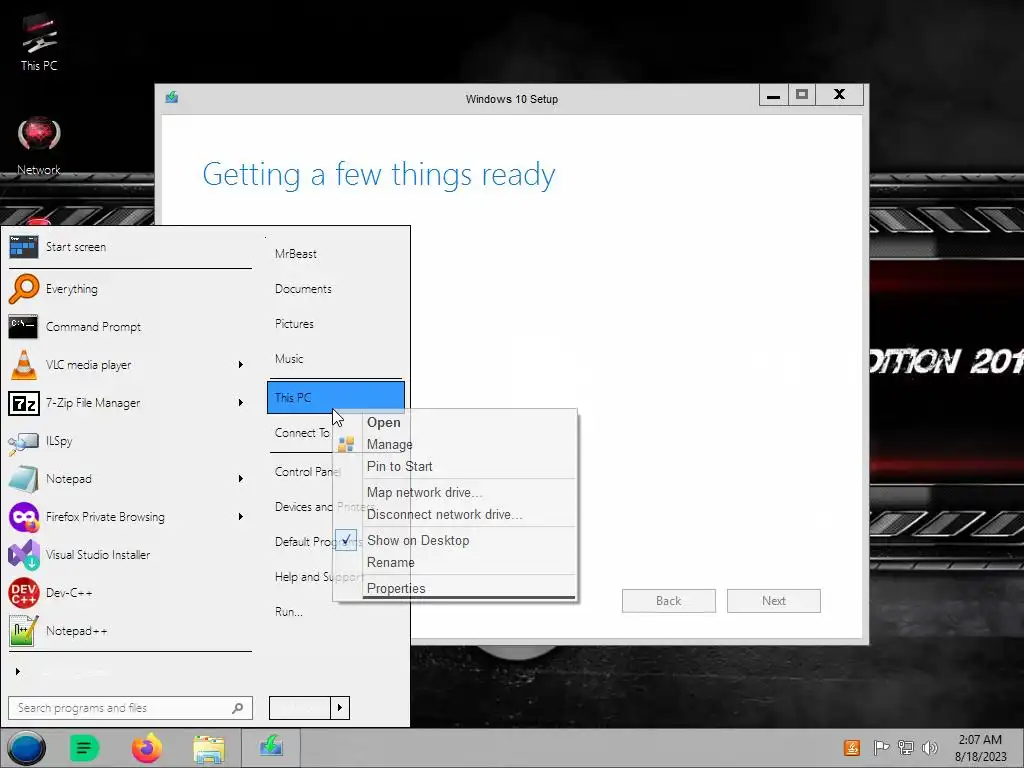Click the Start screen tile icon
Viewport: 1024px width, 768px height.
pyautogui.click(x=24, y=247)
